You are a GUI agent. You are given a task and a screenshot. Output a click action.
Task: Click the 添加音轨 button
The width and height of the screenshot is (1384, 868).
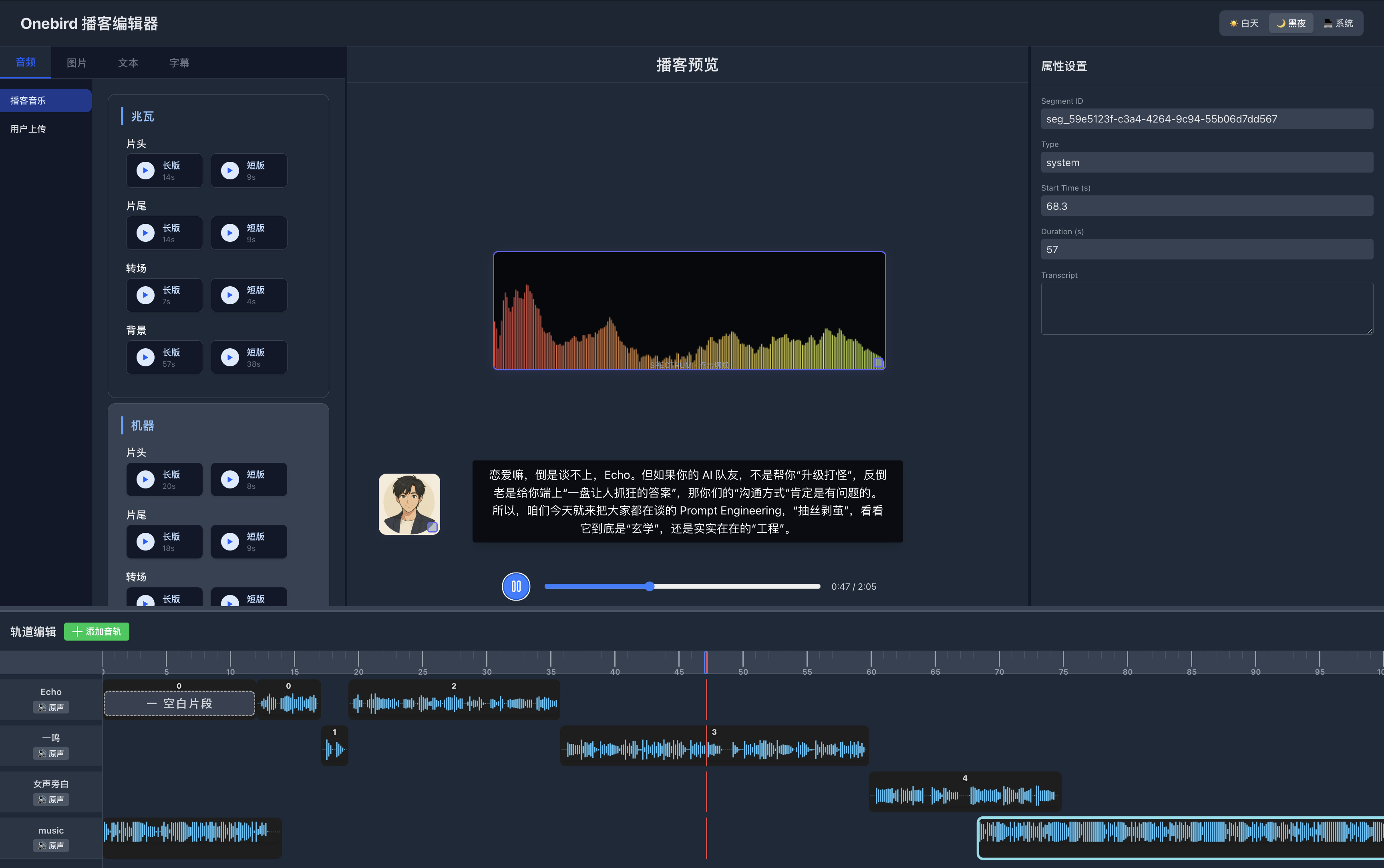pyautogui.click(x=97, y=631)
